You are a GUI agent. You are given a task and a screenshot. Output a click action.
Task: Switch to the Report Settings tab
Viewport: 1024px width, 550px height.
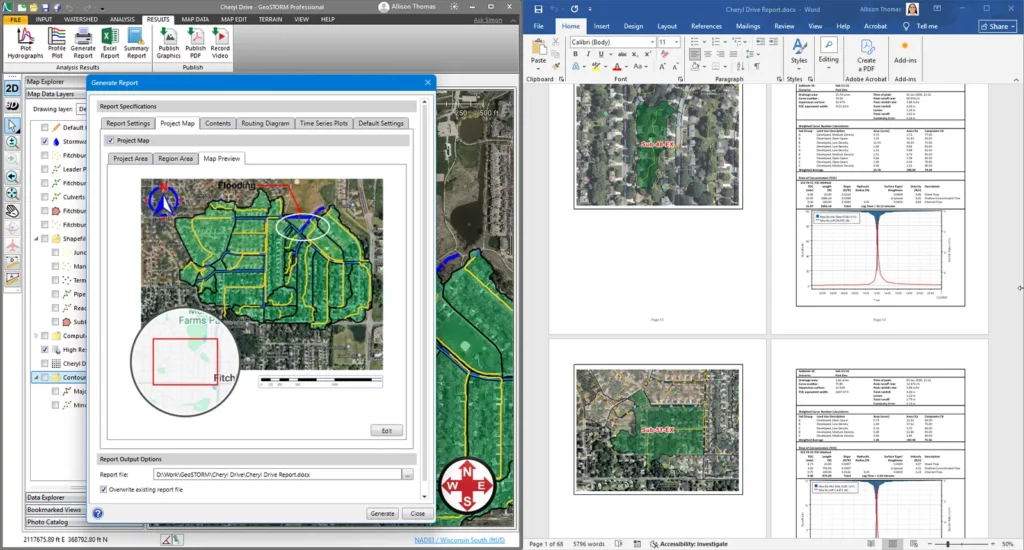(128, 123)
